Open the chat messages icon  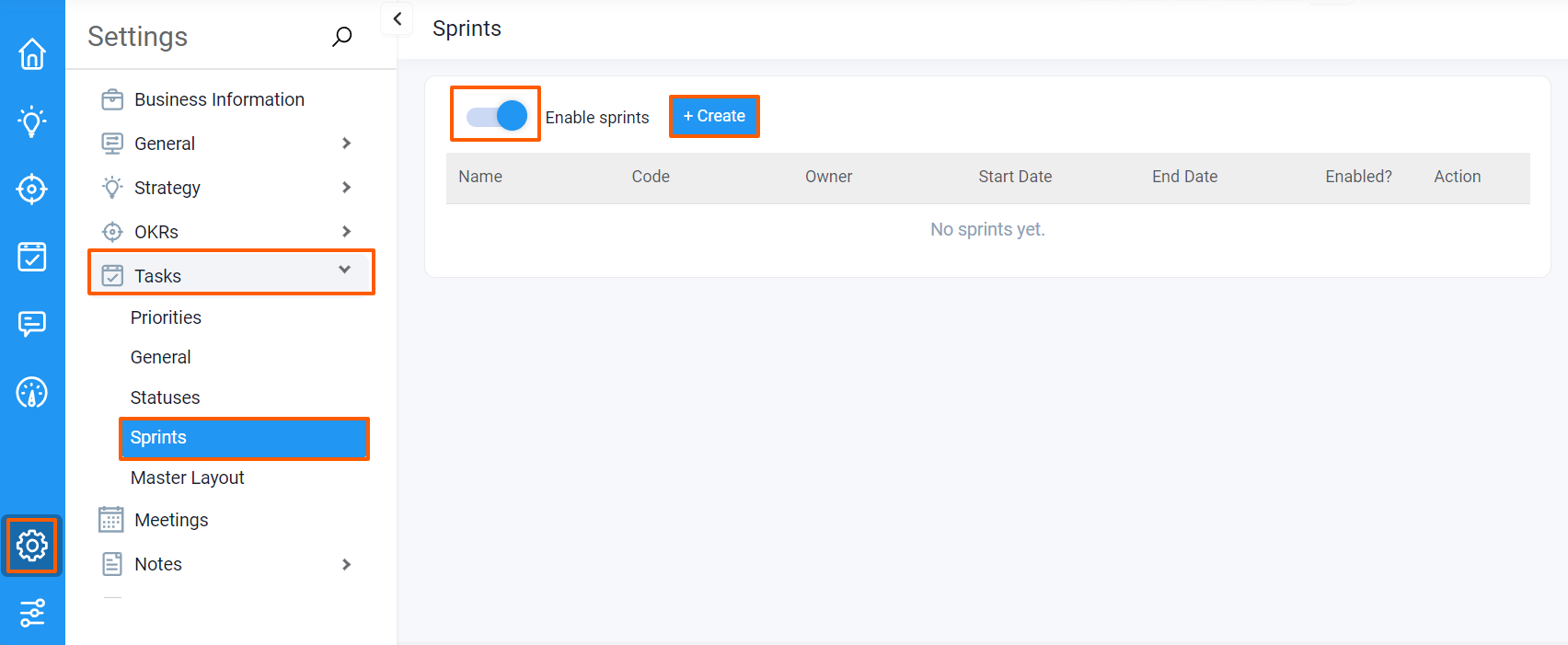click(x=32, y=324)
